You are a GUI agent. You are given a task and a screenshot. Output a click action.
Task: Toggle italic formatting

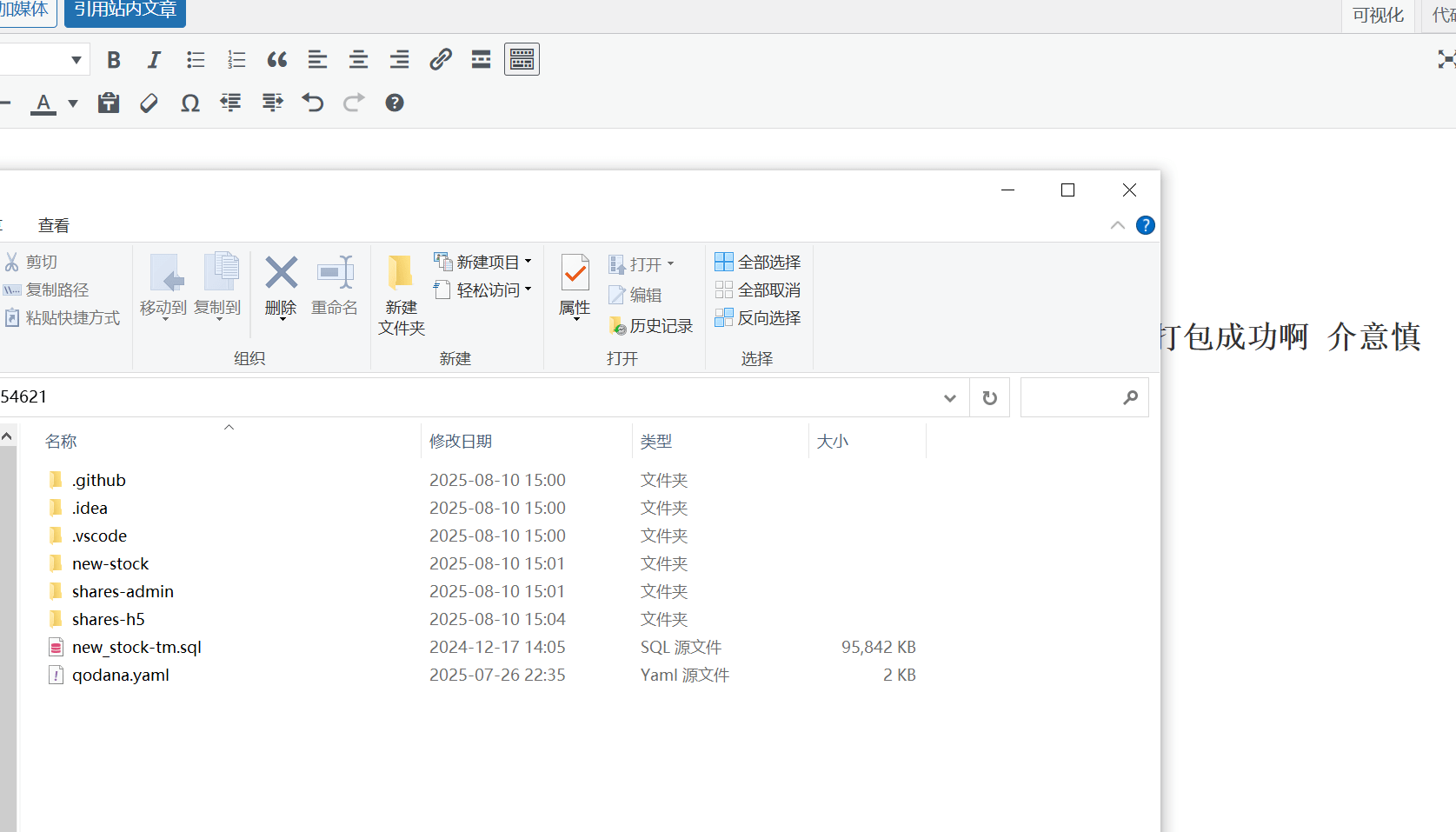[x=154, y=59]
